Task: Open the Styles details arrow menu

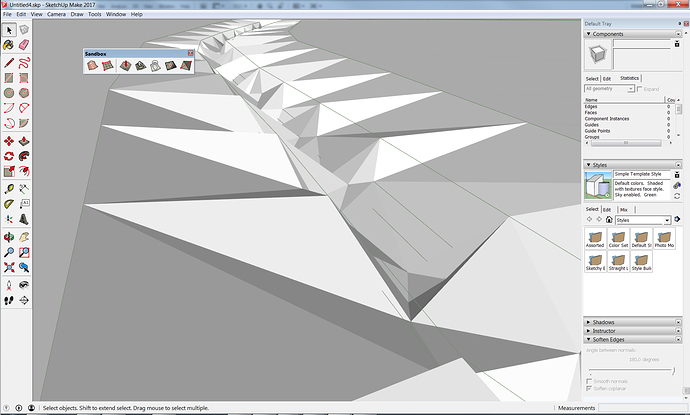Action: 677,219
